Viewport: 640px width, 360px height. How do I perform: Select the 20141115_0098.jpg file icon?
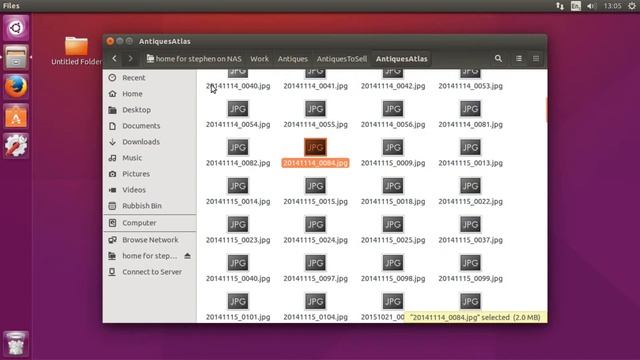(393, 263)
